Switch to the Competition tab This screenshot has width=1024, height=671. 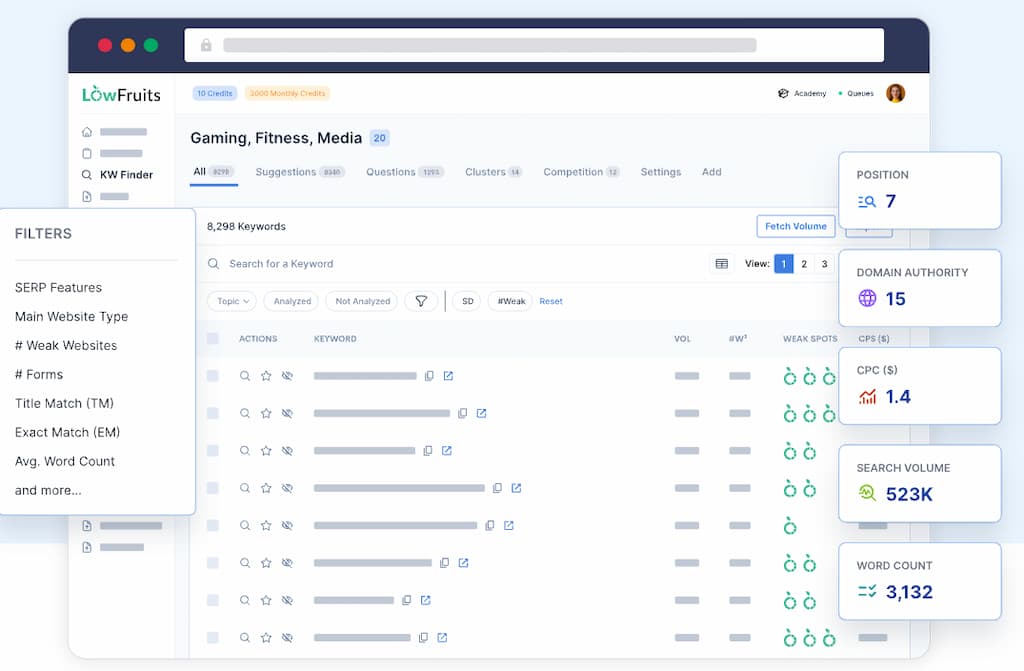click(581, 172)
